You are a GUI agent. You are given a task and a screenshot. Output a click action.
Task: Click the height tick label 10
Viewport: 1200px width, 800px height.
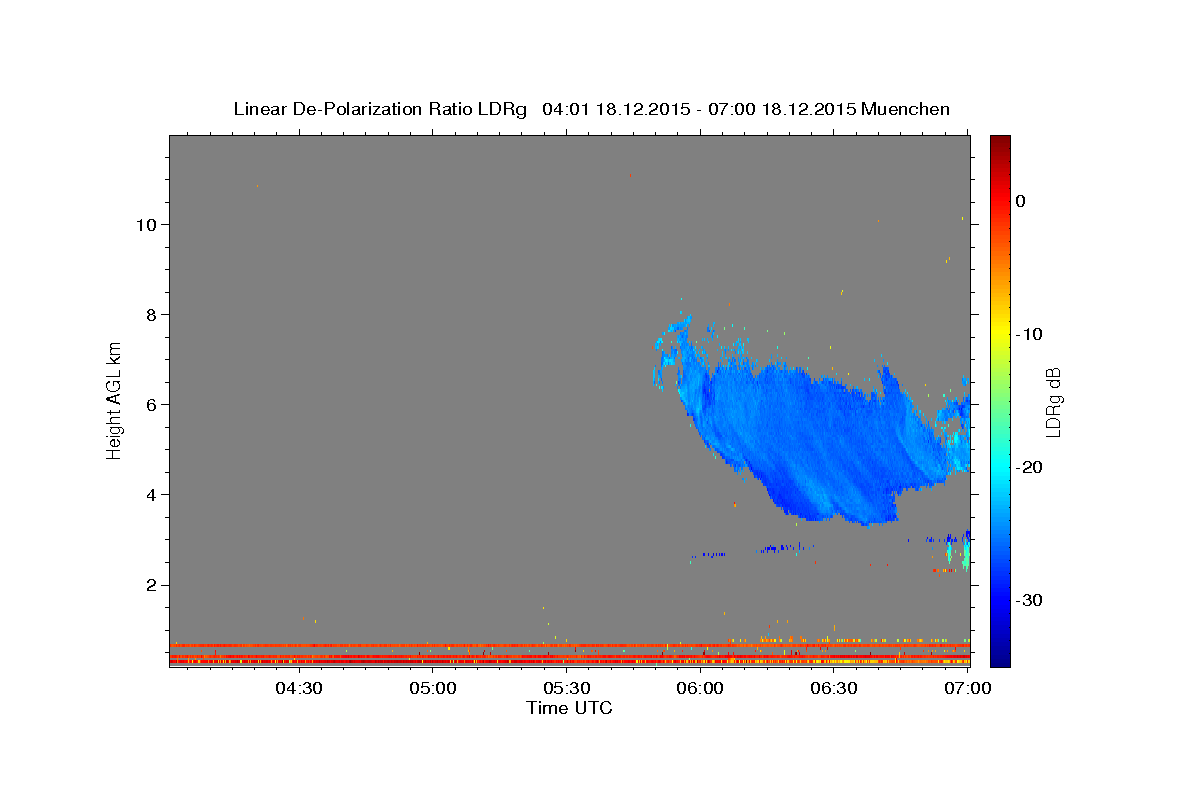pyautogui.click(x=147, y=224)
